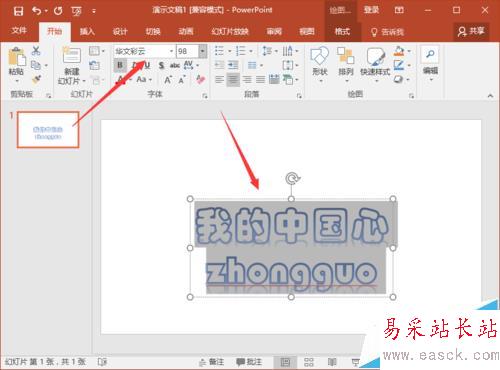This screenshot has width=500, height=370.
Task: Click the Decrease List Level indent icon
Action: point(219,65)
